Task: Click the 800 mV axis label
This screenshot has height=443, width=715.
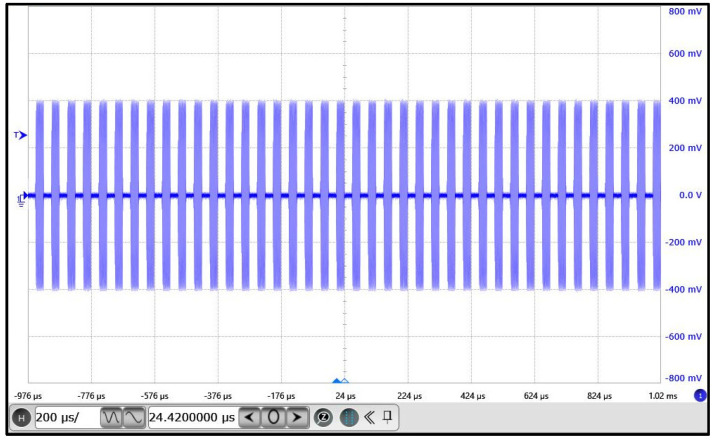Action: pyautogui.click(x=685, y=11)
